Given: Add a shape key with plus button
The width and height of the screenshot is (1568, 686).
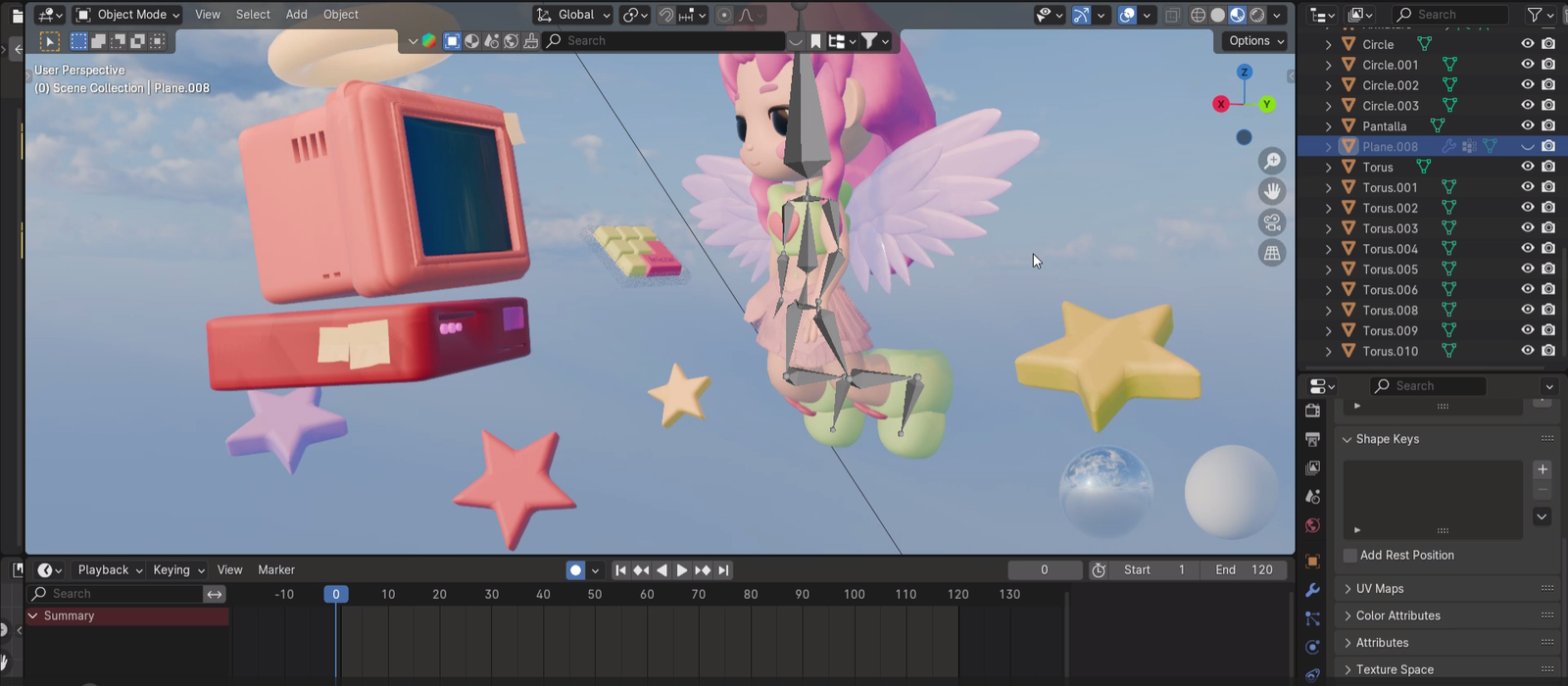Looking at the screenshot, I should [1542, 469].
